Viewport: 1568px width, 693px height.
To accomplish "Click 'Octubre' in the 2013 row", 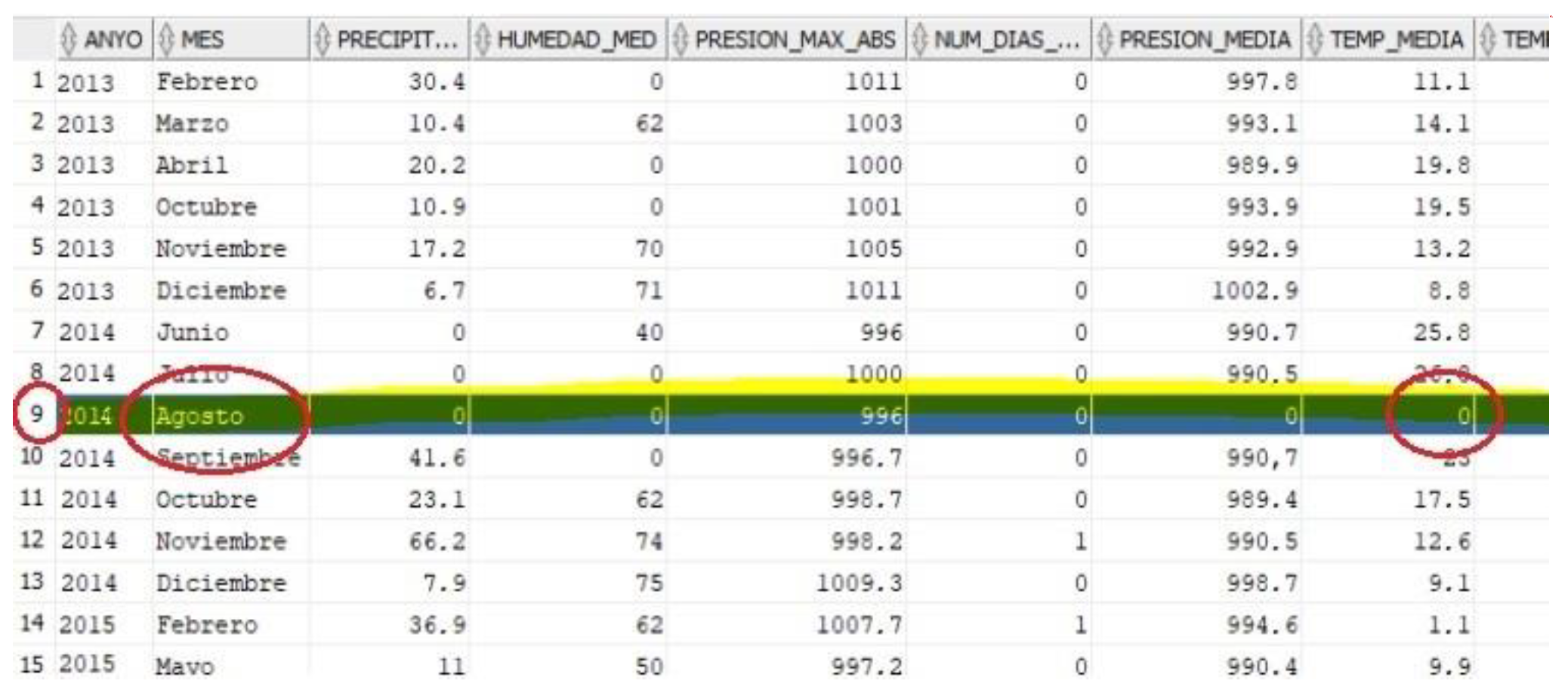I will pos(206,206).
